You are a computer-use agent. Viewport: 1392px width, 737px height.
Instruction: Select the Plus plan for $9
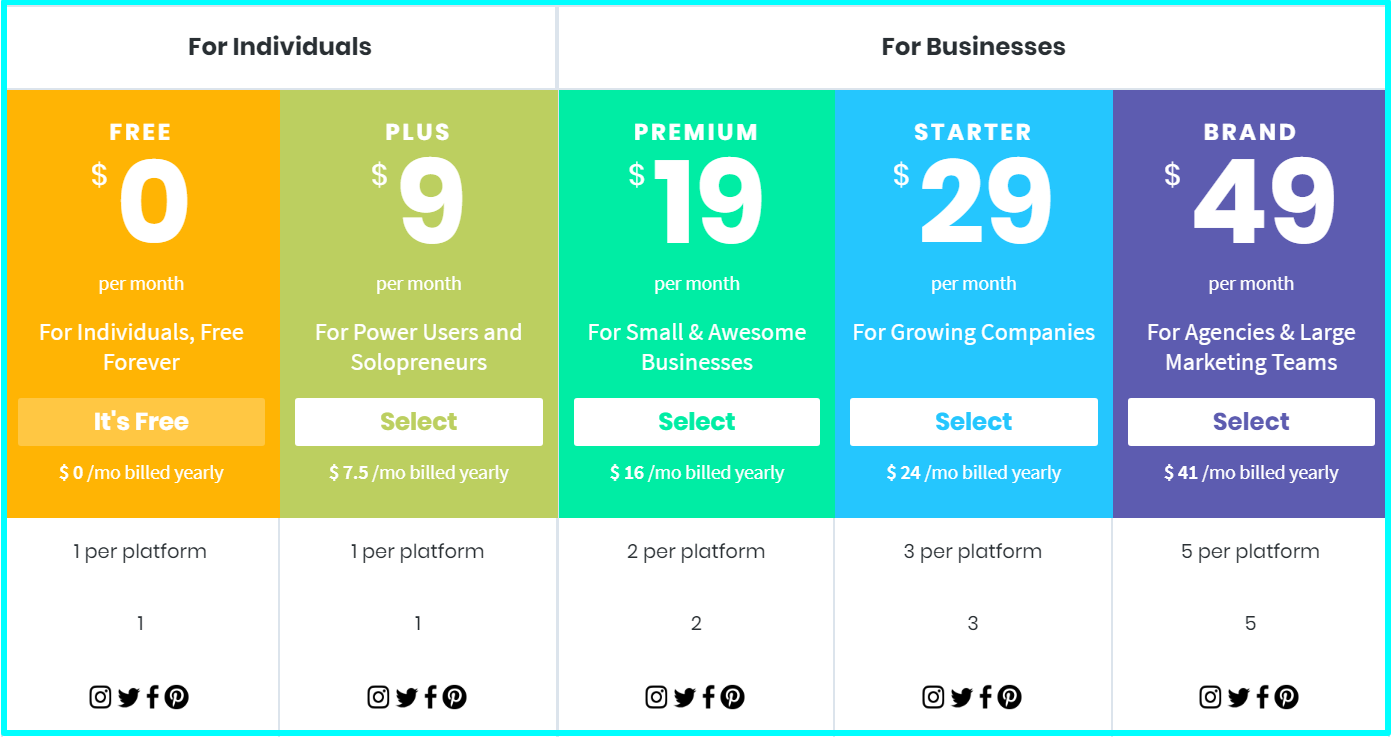[x=419, y=422]
